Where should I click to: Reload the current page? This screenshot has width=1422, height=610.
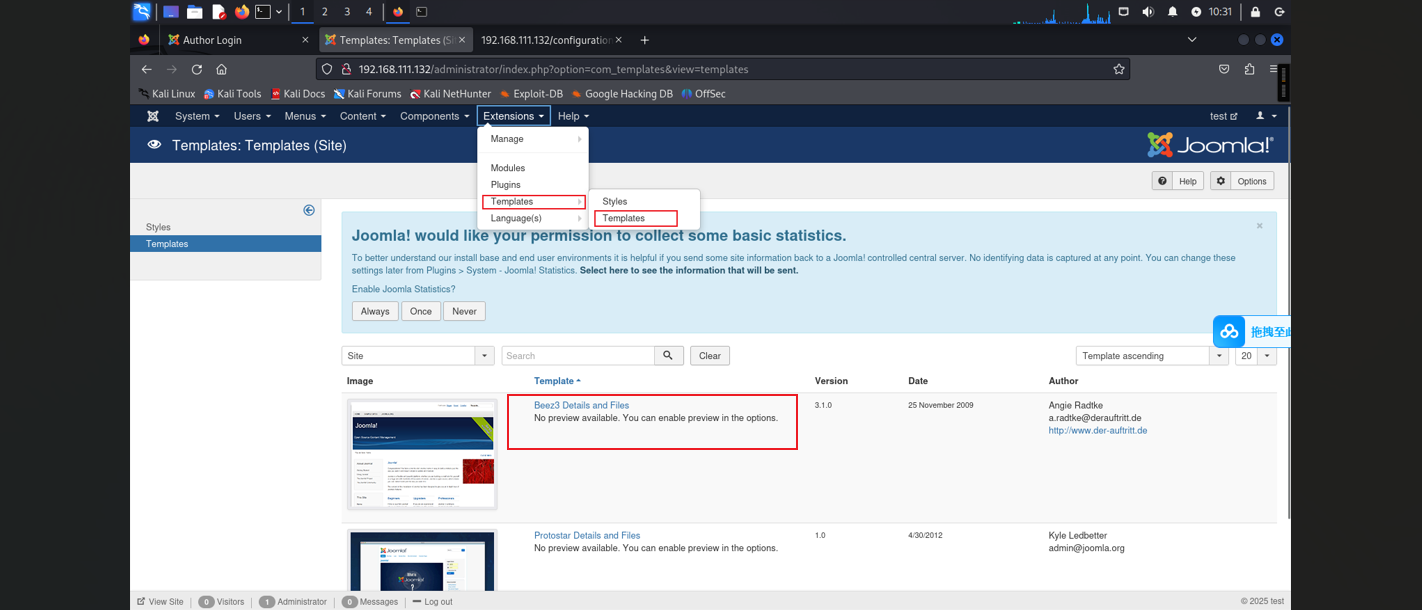tap(197, 69)
